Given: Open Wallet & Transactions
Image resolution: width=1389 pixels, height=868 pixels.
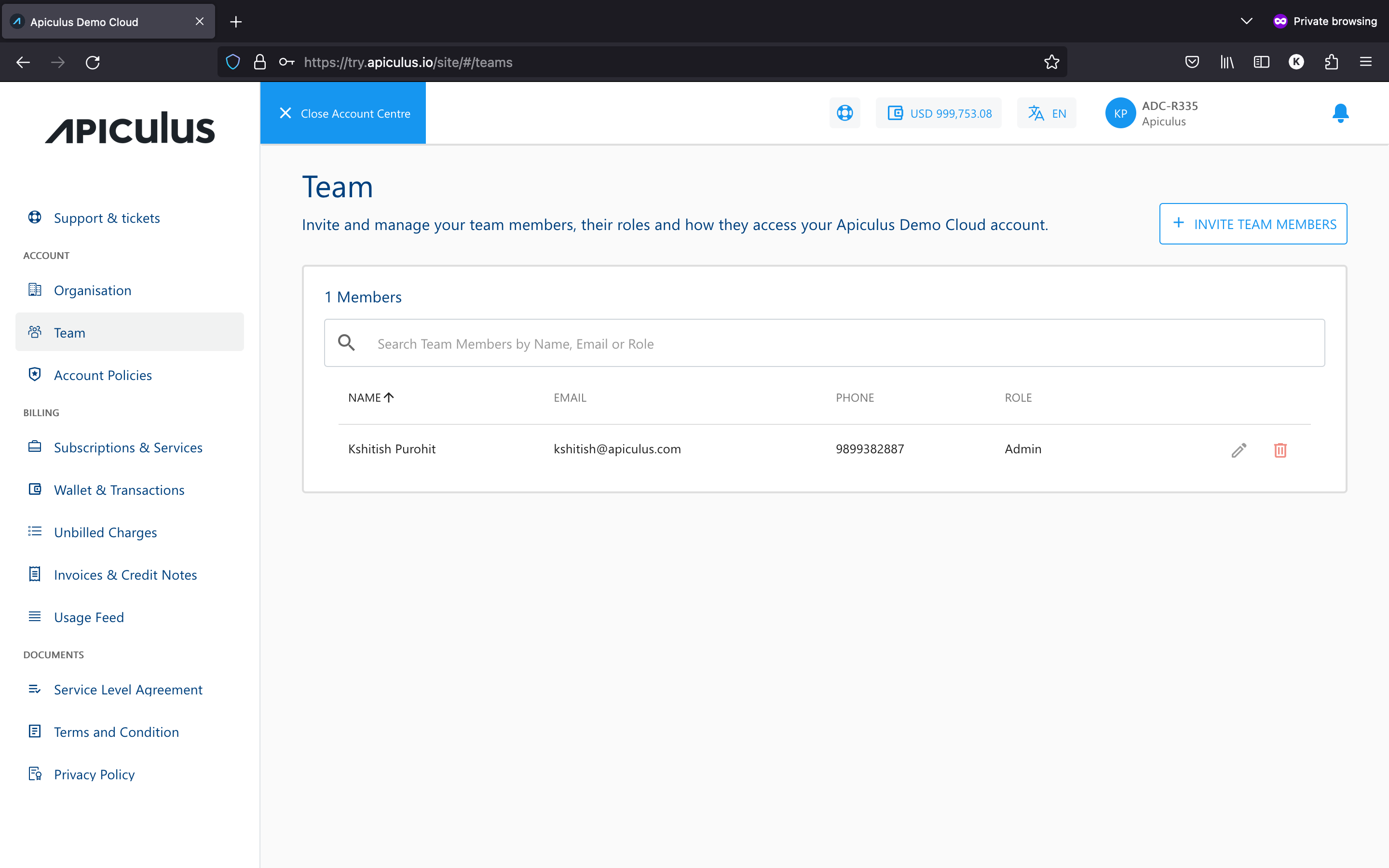Looking at the screenshot, I should click(120, 489).
